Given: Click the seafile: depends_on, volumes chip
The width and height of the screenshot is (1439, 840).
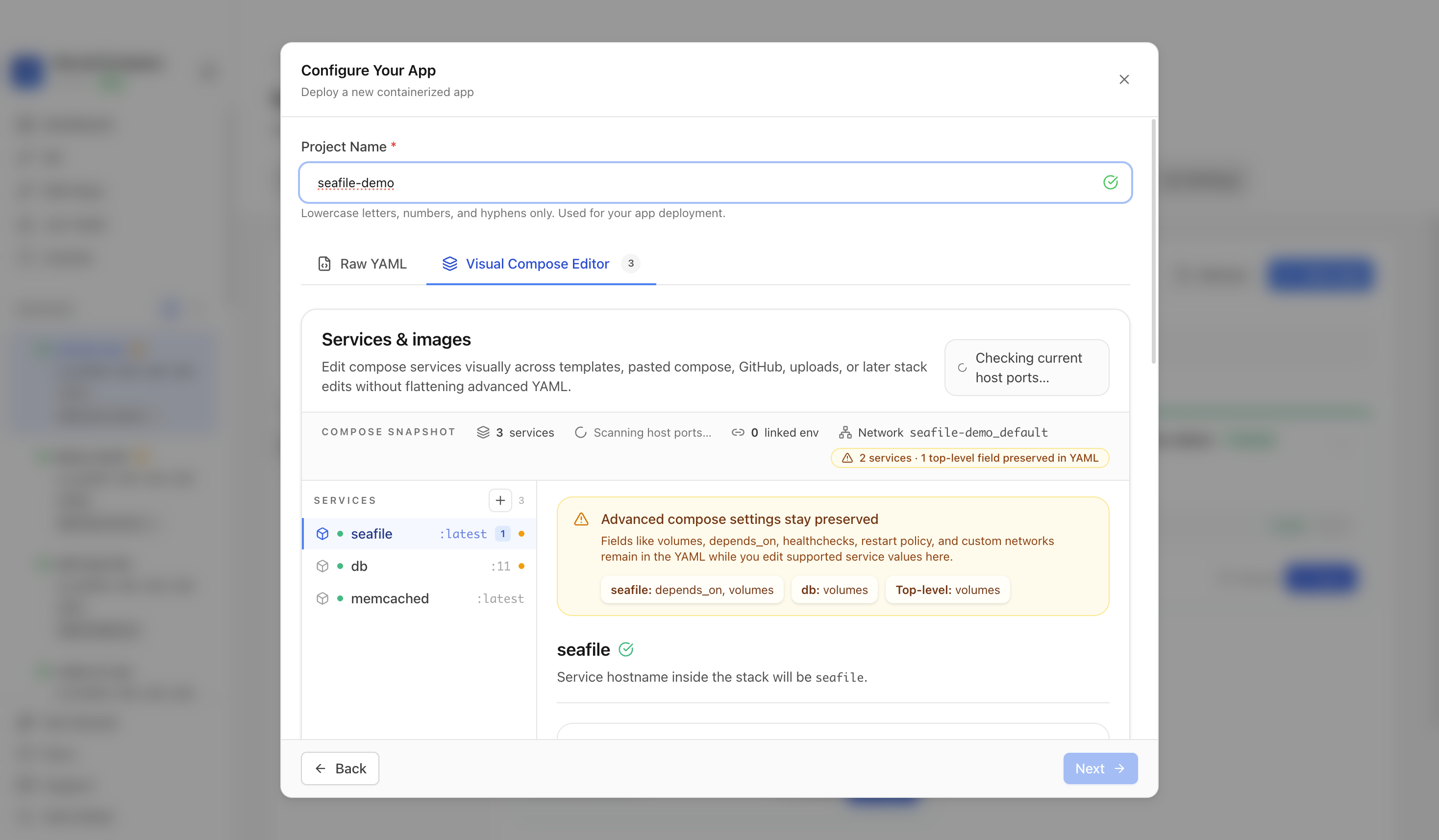Looking at the screenshot, I should tap(692, 590).
